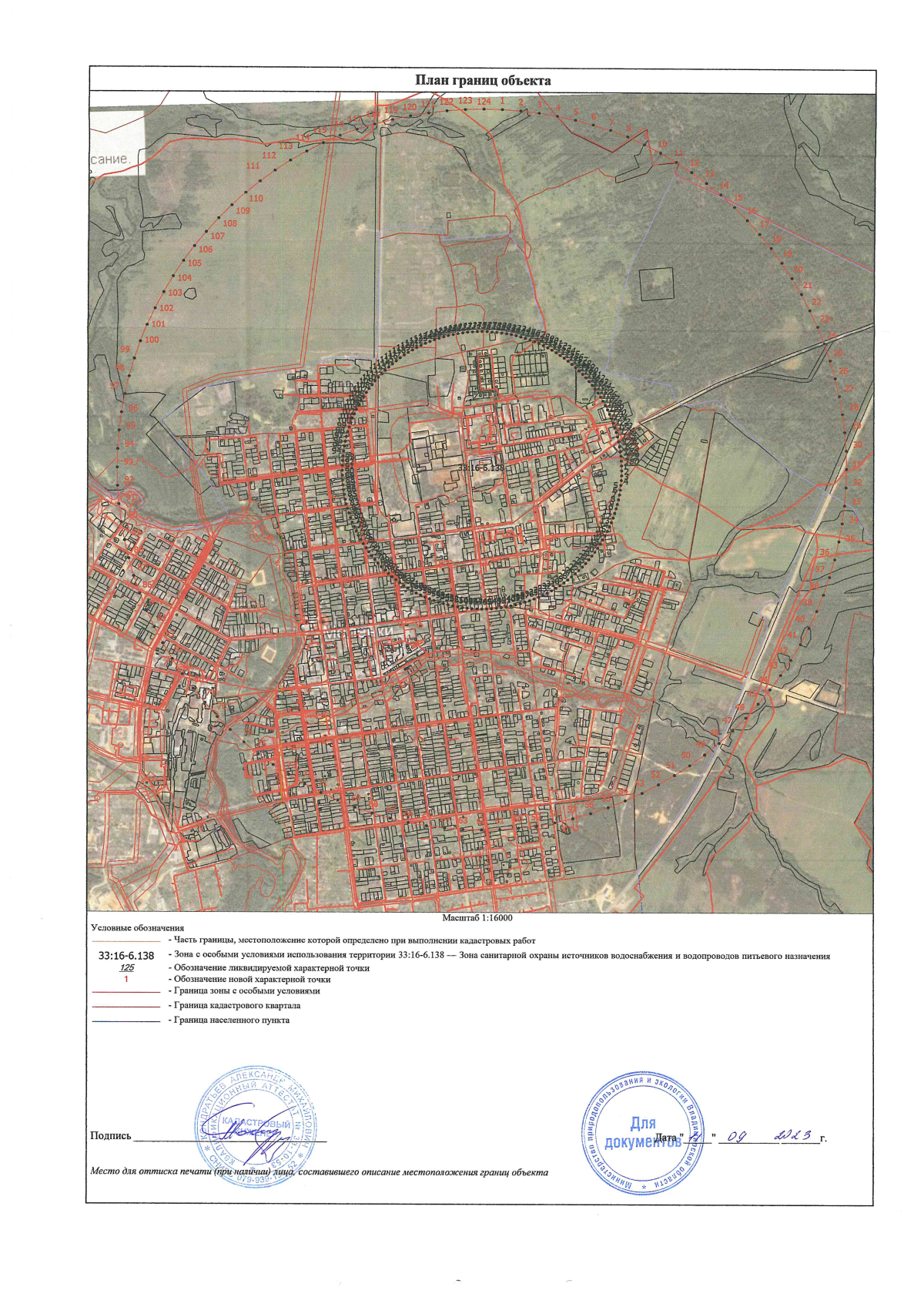Click the "125" removed-point symbol in legend
The height and width of the screenshot is (1307, 924).
pos(127,967)
